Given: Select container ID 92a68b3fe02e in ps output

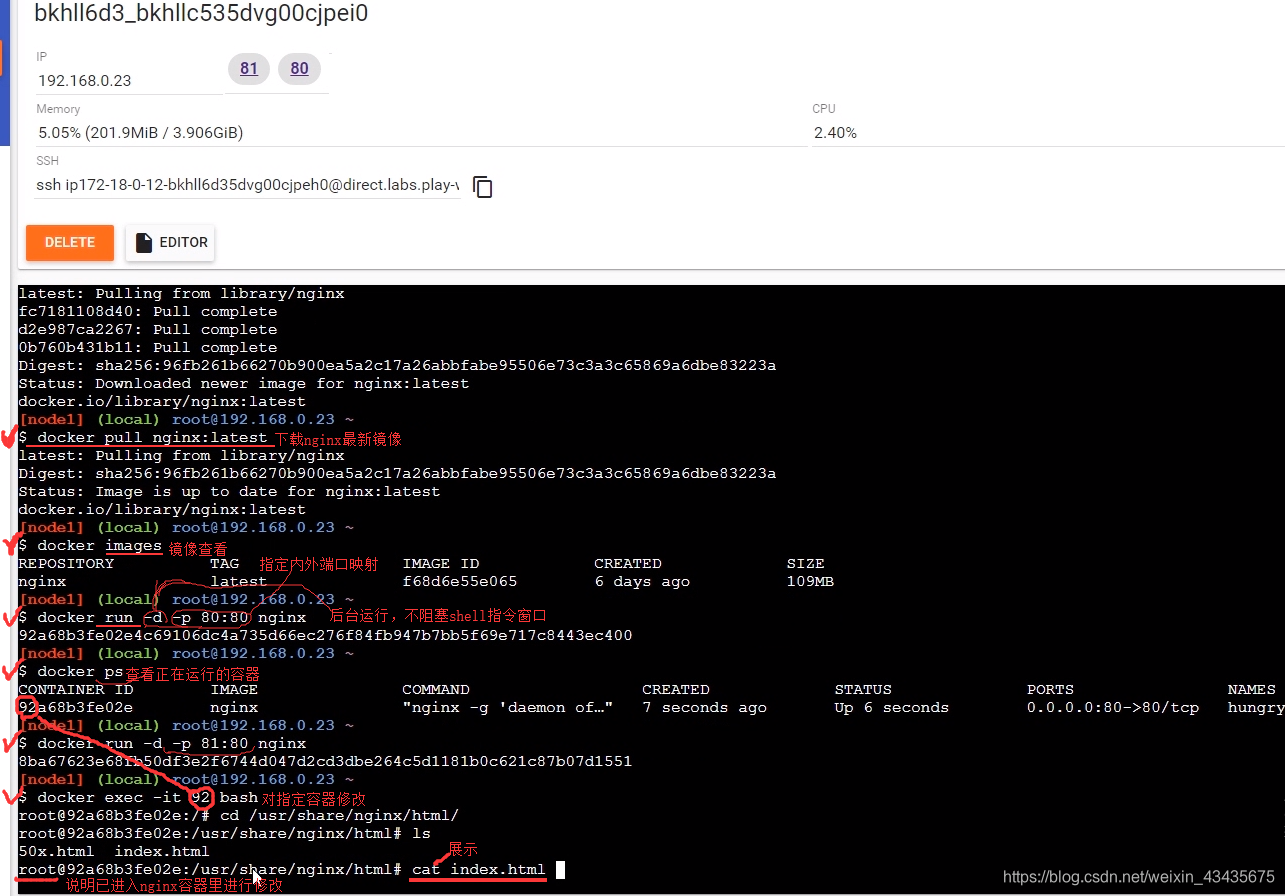Looking at the screenshot, I should coord(75,707).
